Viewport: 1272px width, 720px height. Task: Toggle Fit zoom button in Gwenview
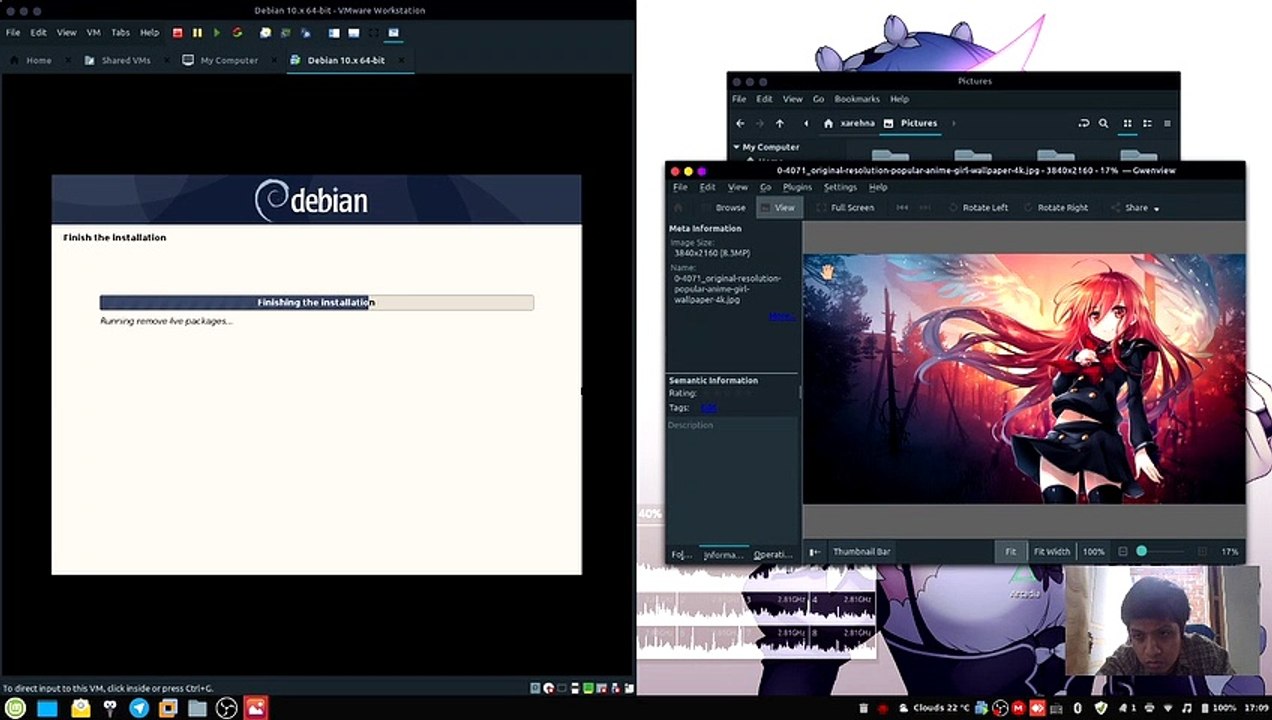pos(1010,551)
